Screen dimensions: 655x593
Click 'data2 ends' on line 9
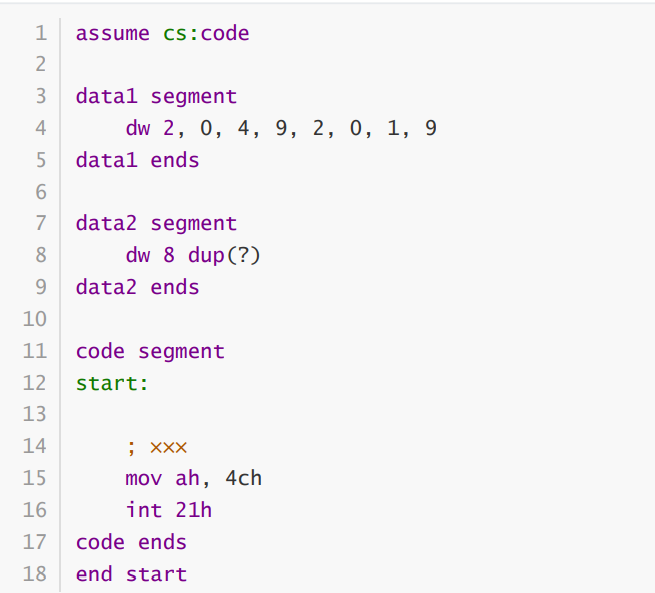pyautogui.click(x=137, y=287)
